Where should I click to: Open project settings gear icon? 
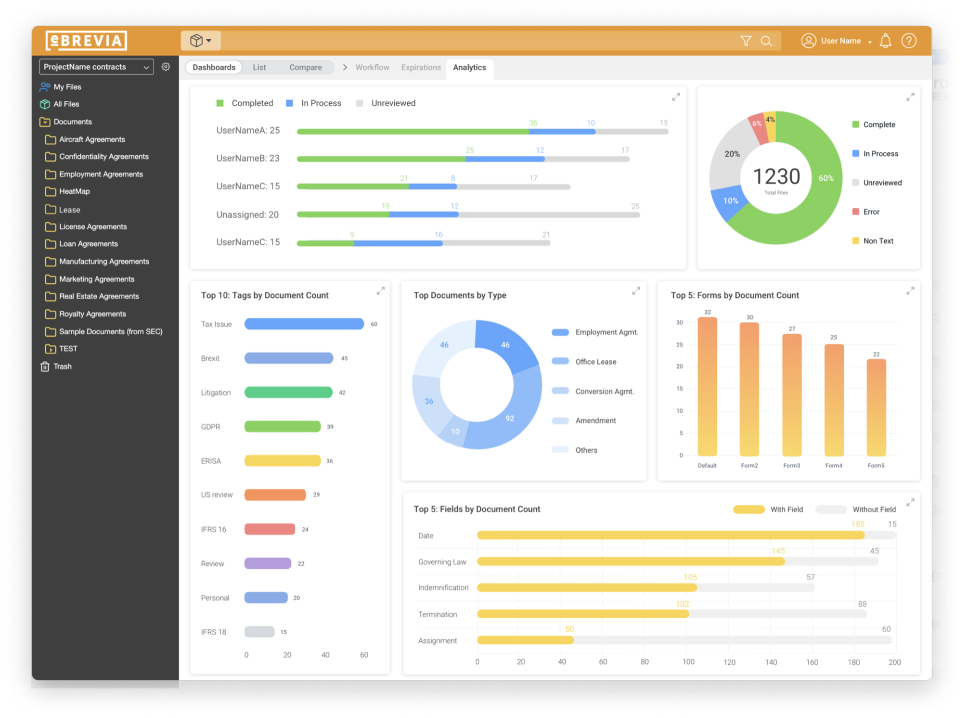pos(165,66)
